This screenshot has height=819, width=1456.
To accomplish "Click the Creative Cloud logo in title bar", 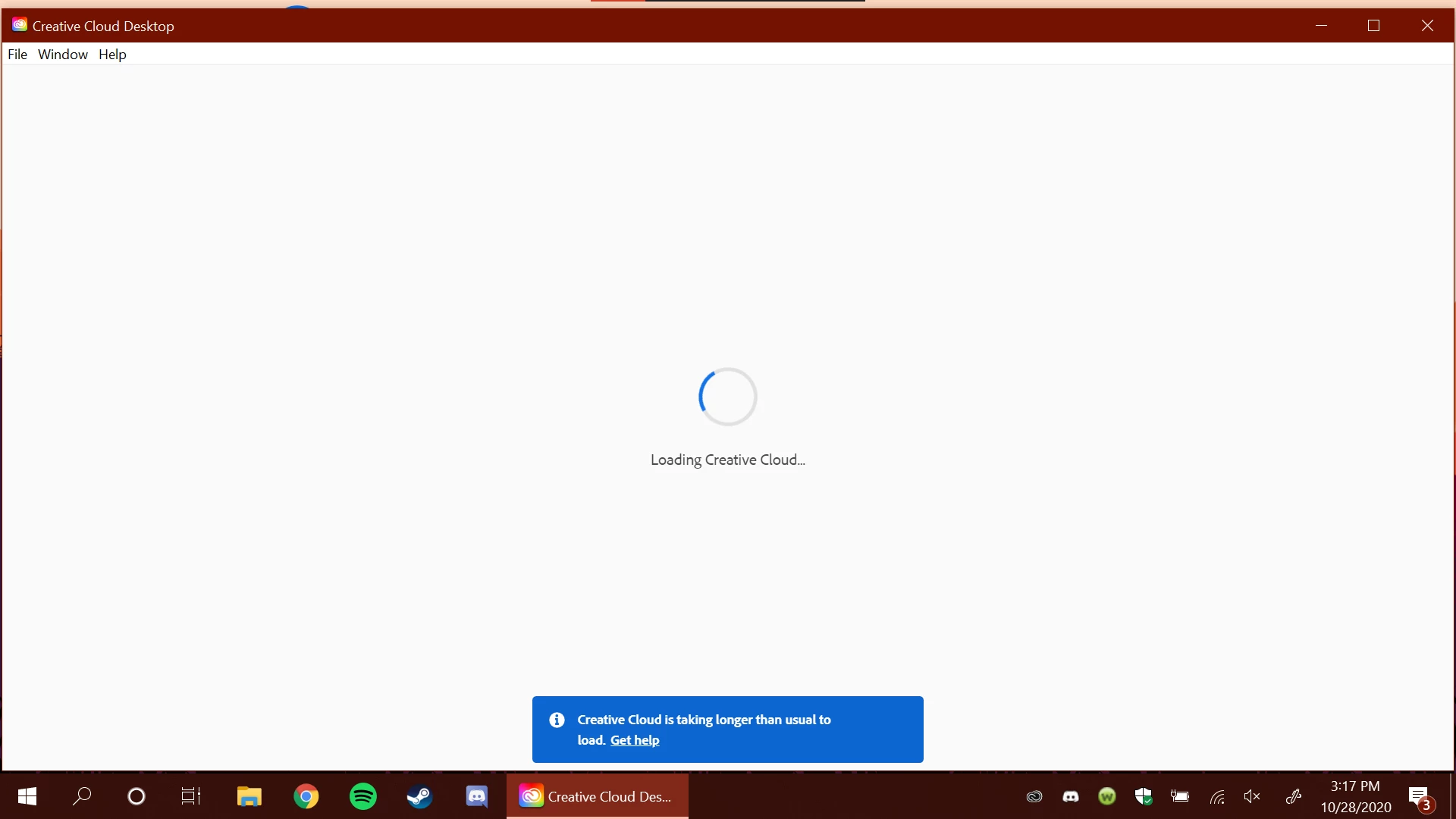I will pyautogui.click(x=20, y=25).
